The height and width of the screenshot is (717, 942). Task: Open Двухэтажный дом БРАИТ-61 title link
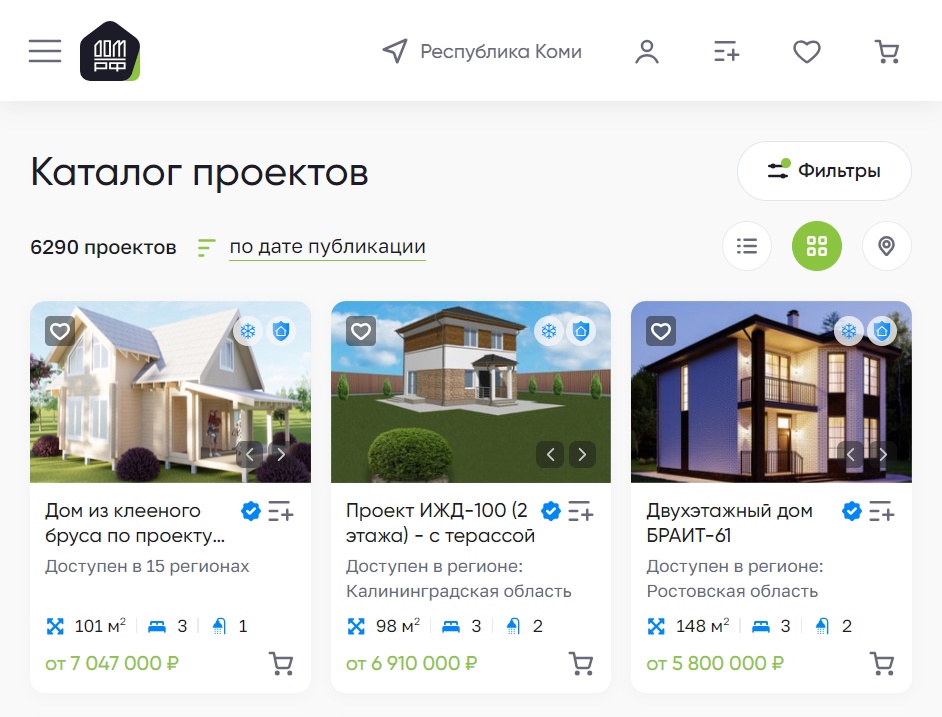729,523
